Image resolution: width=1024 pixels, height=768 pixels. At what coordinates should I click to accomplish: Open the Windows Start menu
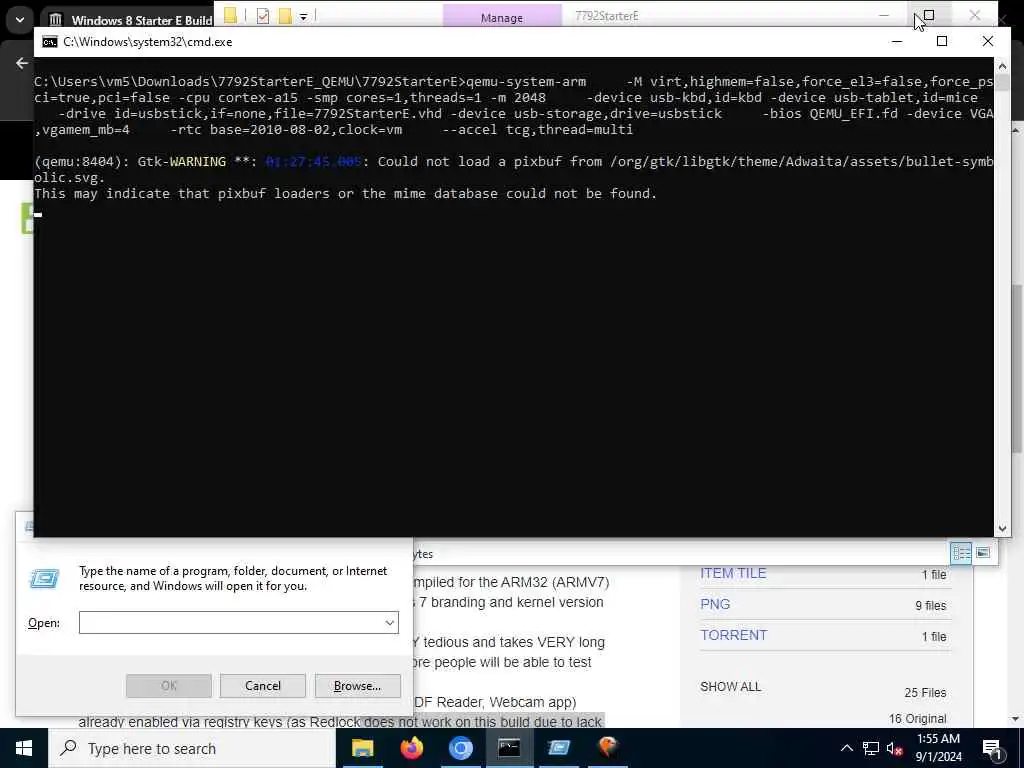pyautogui.click(x=24, y=748)
